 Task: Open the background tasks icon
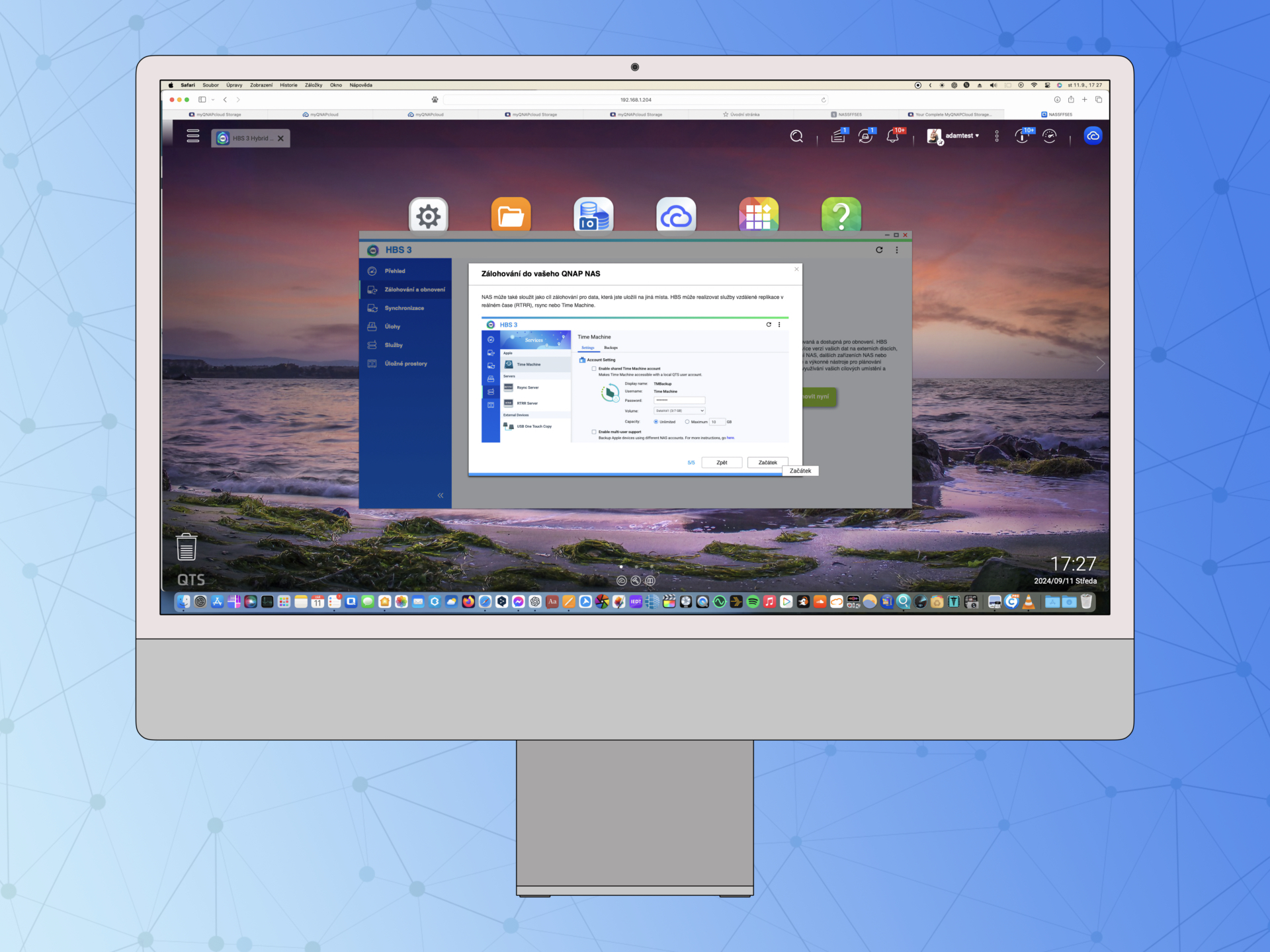[x=837, y=136]
